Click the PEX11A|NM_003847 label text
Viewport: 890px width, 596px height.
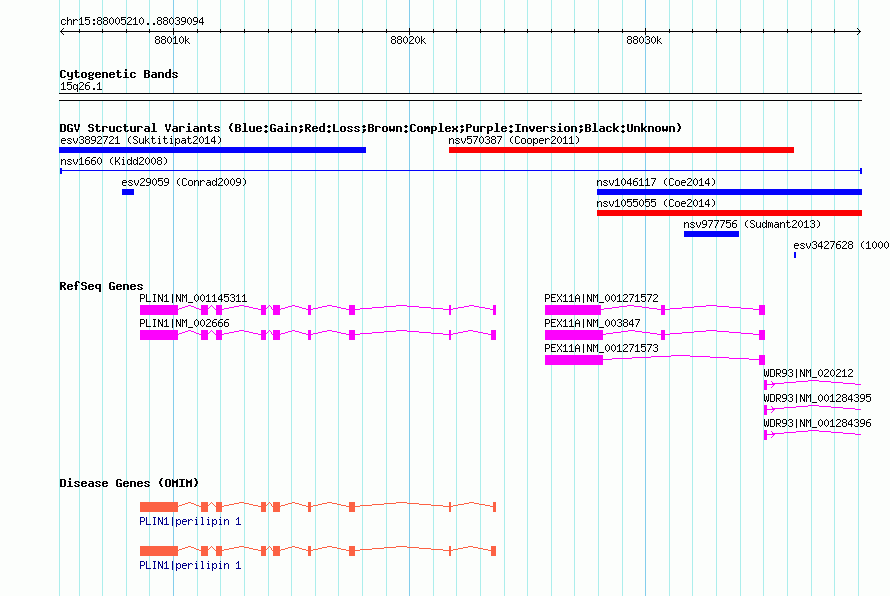pyautogui.click(x=592, y=323)
